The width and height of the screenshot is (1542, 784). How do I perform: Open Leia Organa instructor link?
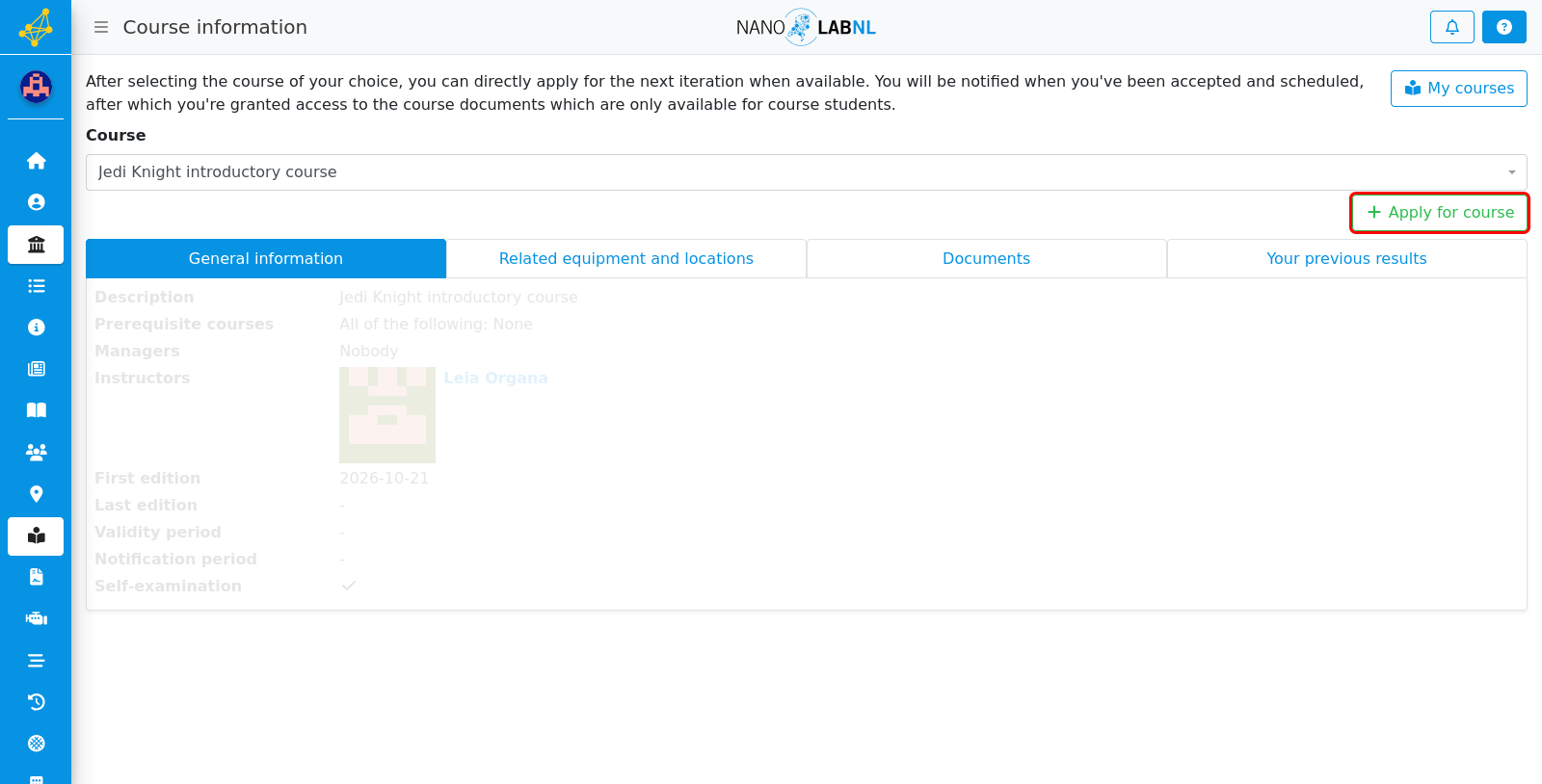pos(495,378)
